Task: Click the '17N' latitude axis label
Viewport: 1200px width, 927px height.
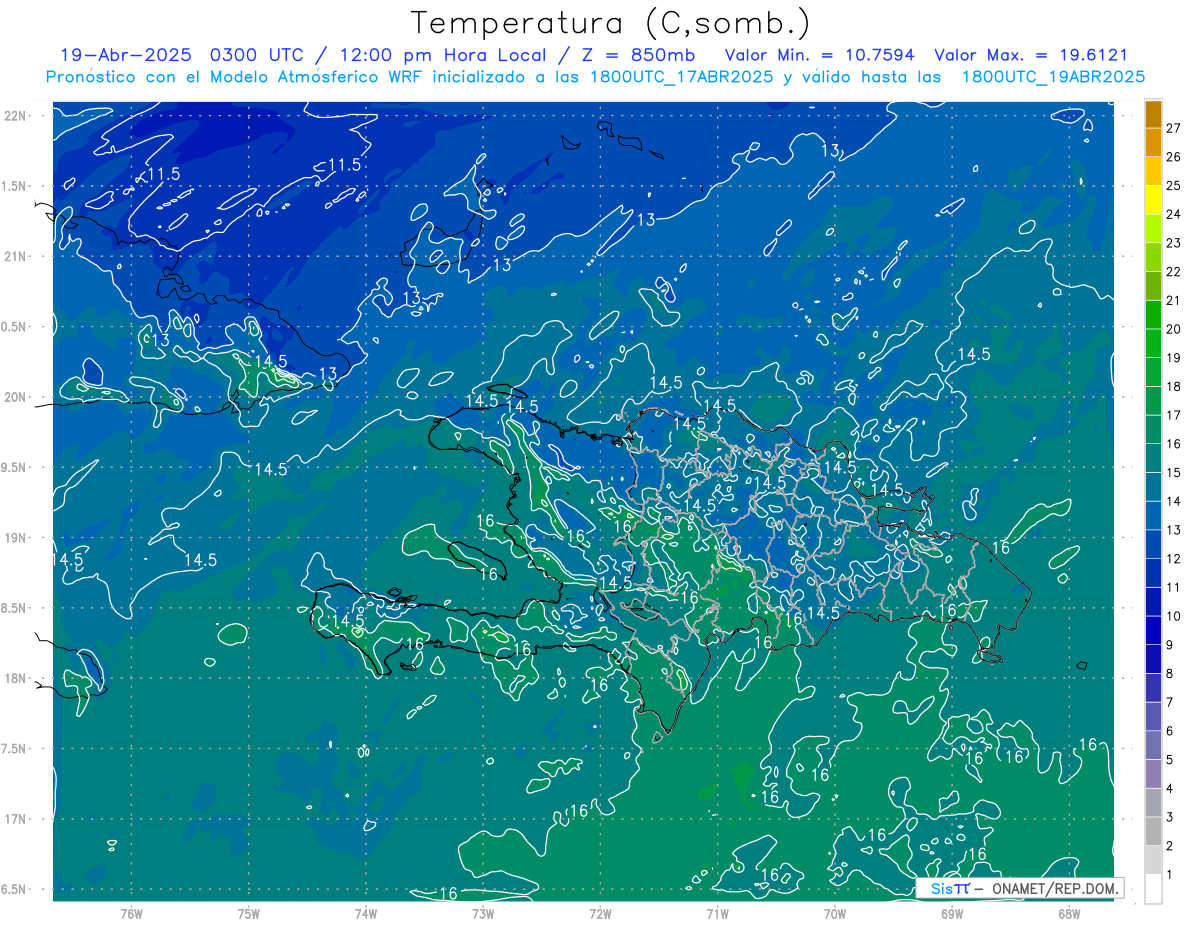Action: (15, 820)
